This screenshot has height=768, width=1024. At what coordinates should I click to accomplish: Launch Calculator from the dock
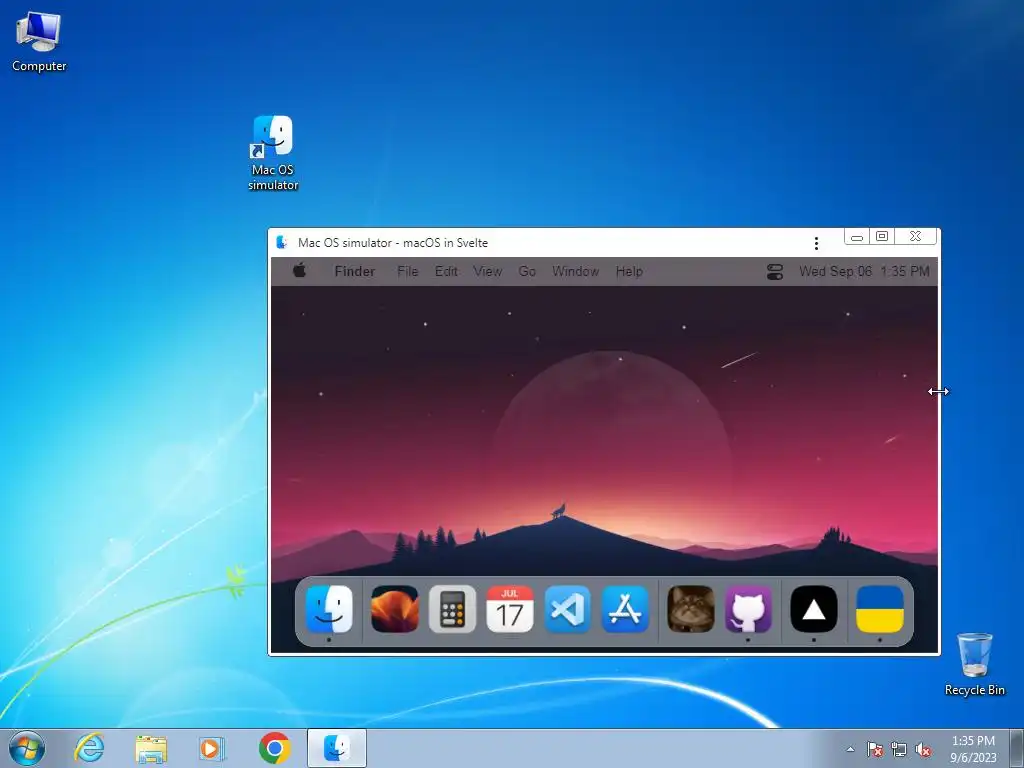click(452, 609)
